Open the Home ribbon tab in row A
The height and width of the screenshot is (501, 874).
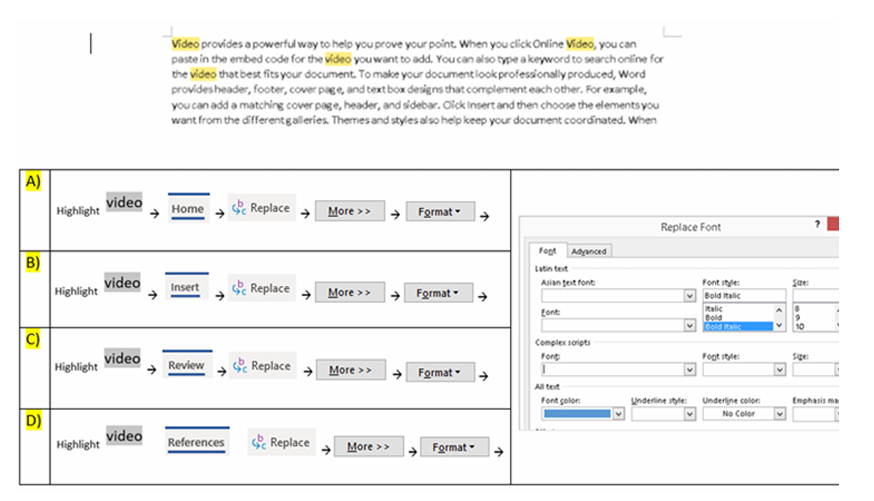188,209
